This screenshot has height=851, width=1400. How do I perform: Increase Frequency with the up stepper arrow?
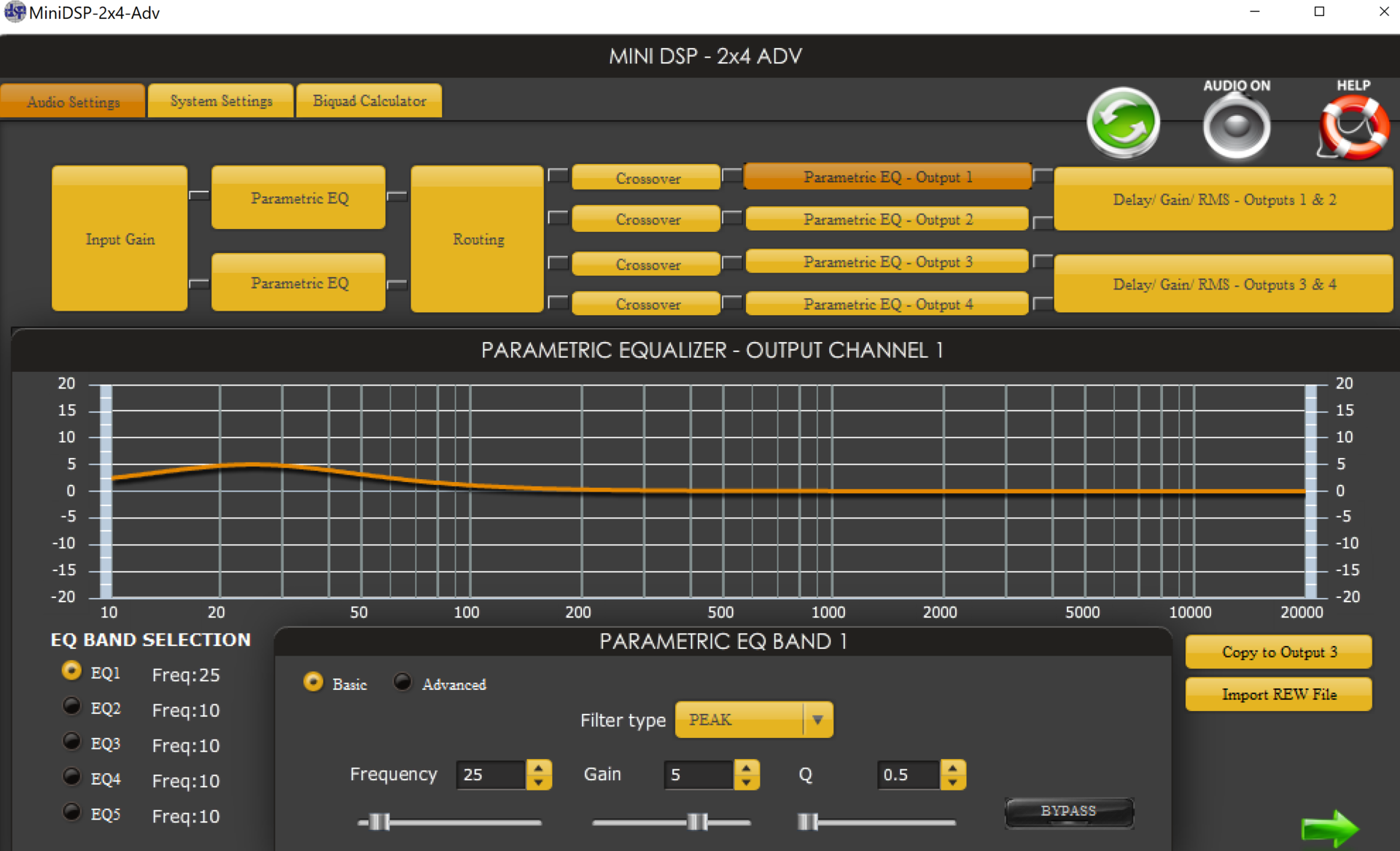(x=538, y=768)
